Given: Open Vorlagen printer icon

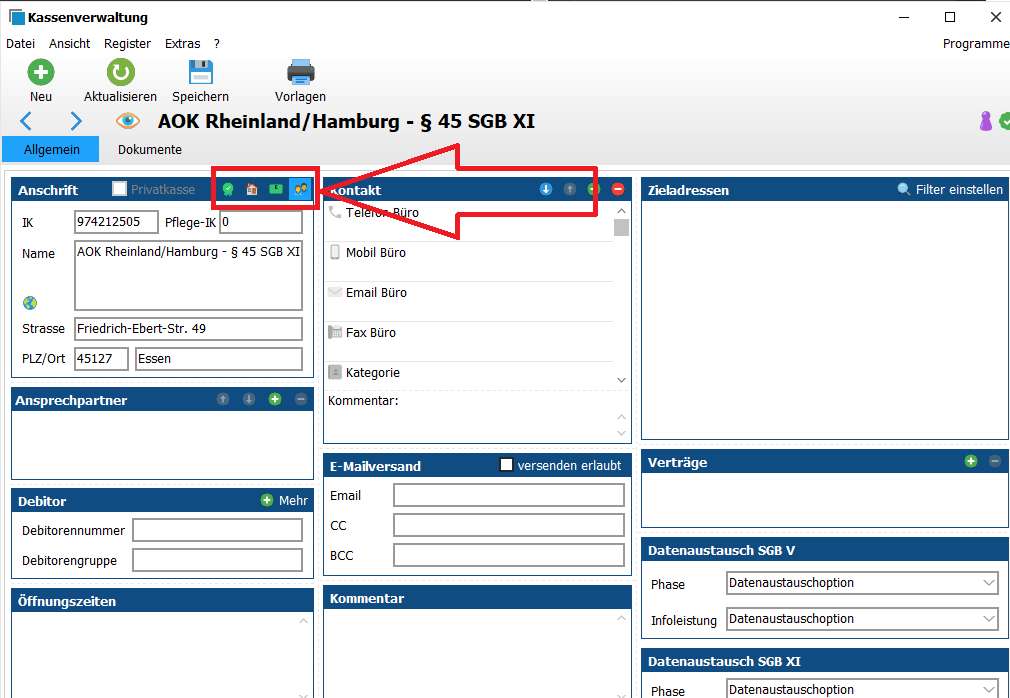Looking at the screenshot, I should [x=300, y=72].
